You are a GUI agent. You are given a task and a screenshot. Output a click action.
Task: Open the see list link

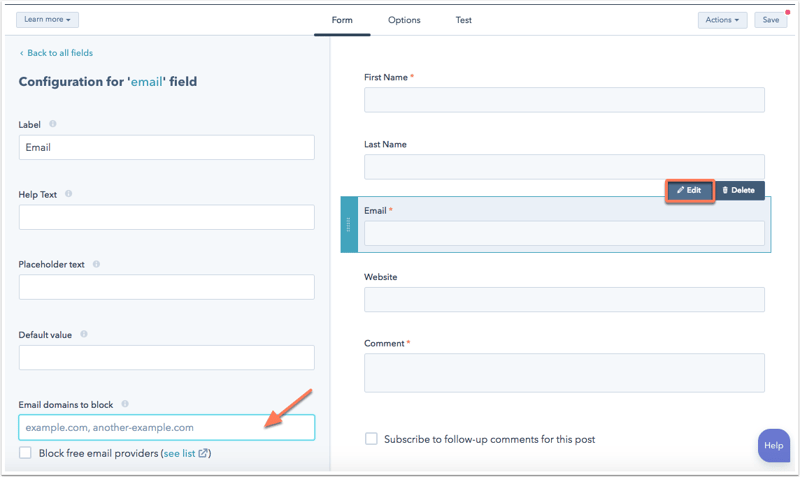coord(185,453)
